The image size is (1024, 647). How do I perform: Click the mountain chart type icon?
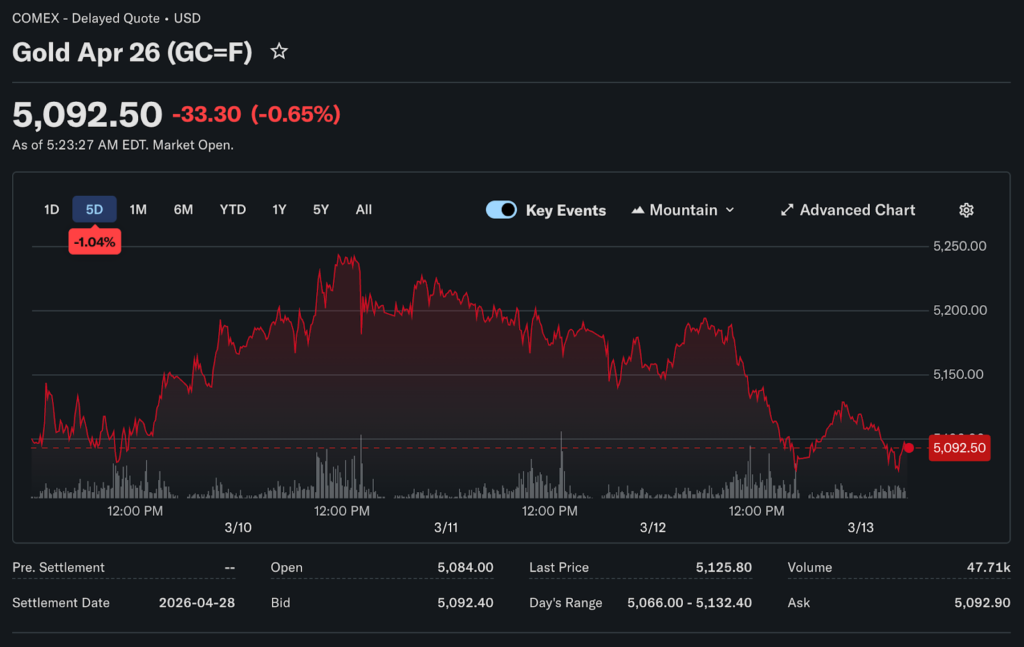638,210
